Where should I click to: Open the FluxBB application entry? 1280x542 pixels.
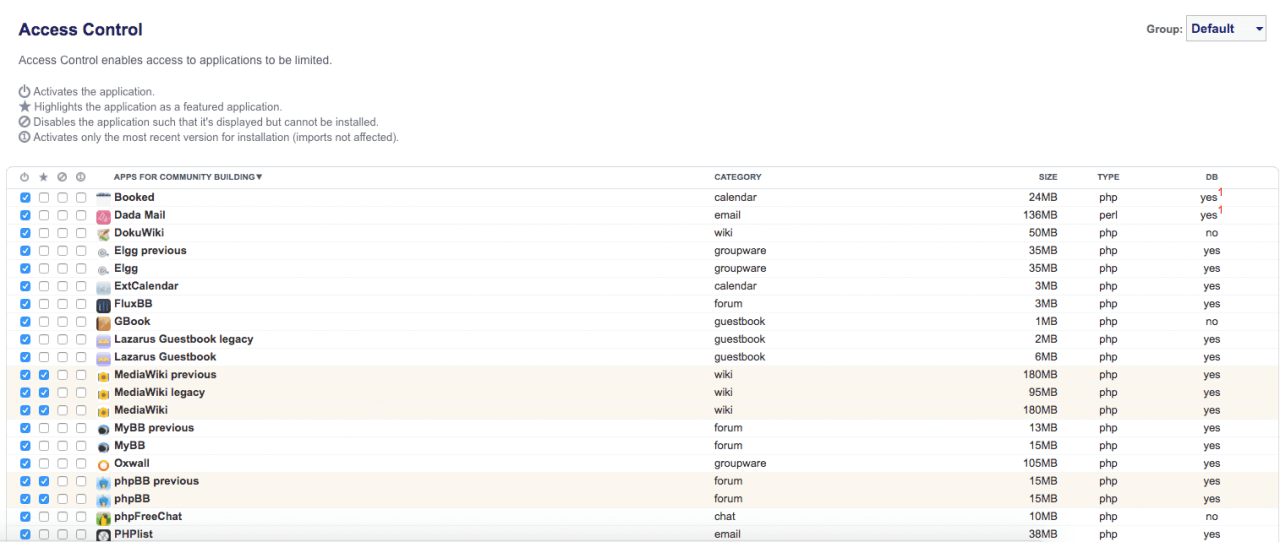(x=133, y=304)
